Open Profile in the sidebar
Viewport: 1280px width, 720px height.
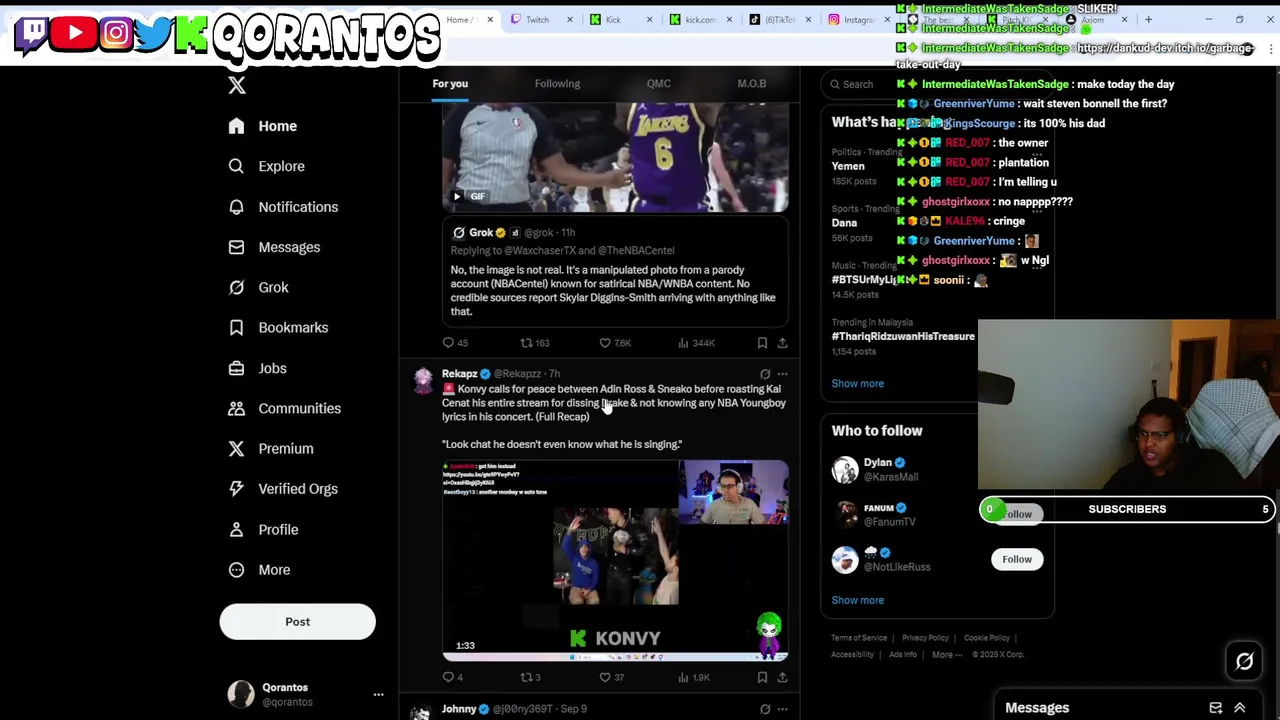[264, 529]
